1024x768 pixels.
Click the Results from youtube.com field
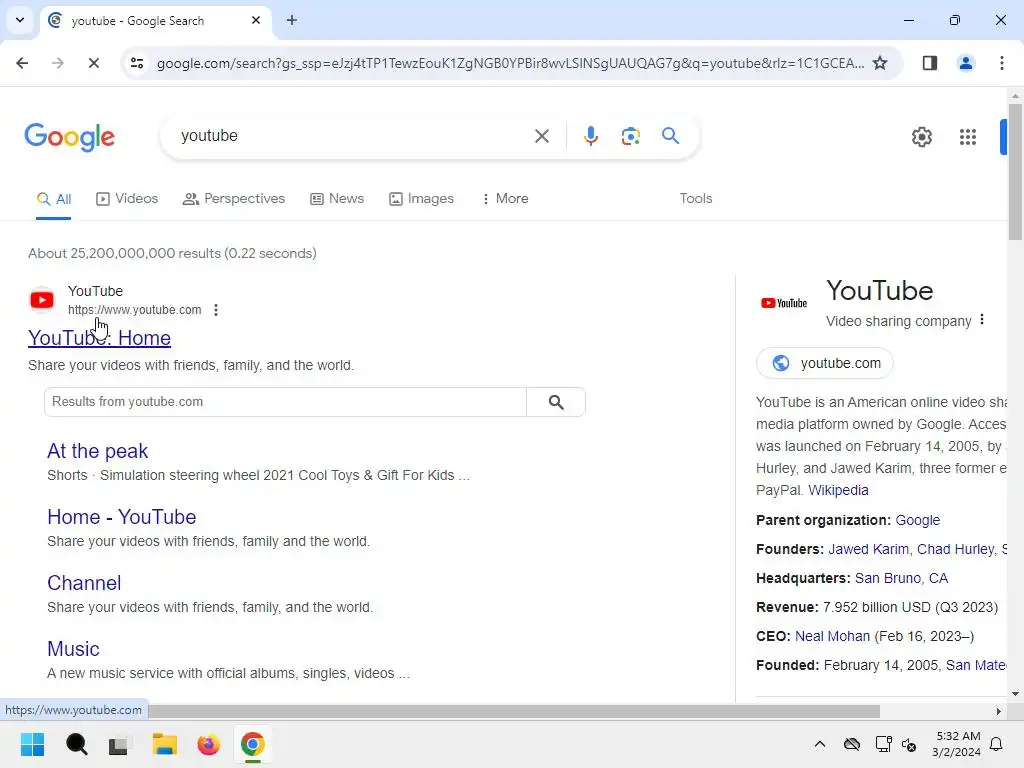[285, 402]
